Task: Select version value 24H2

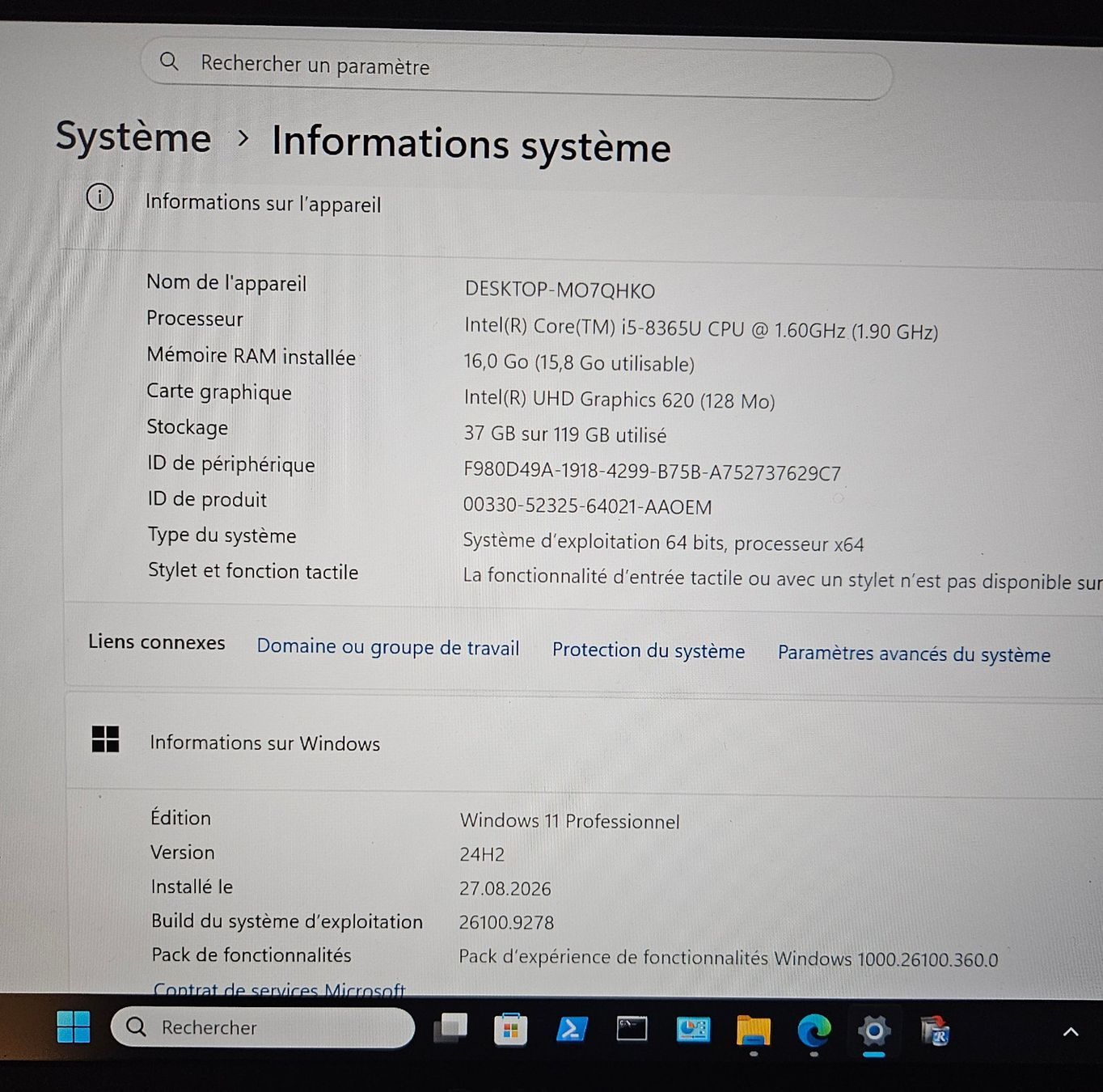Action: click(482, 854)
